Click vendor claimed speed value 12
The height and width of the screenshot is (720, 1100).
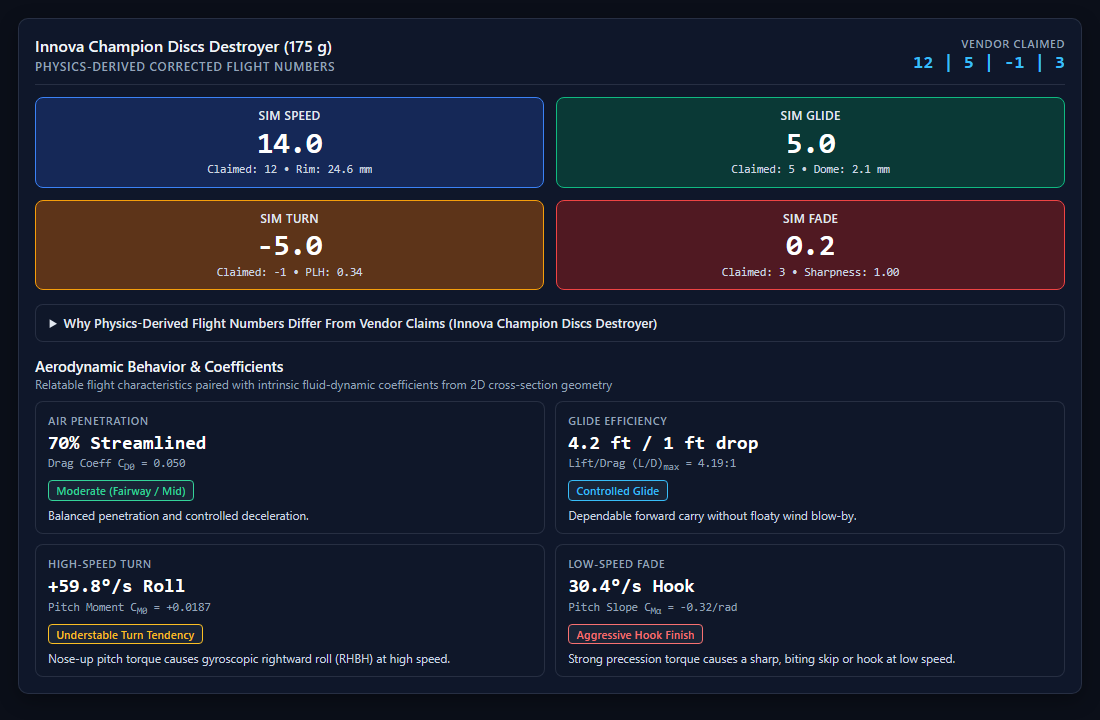tap(923, 62)
